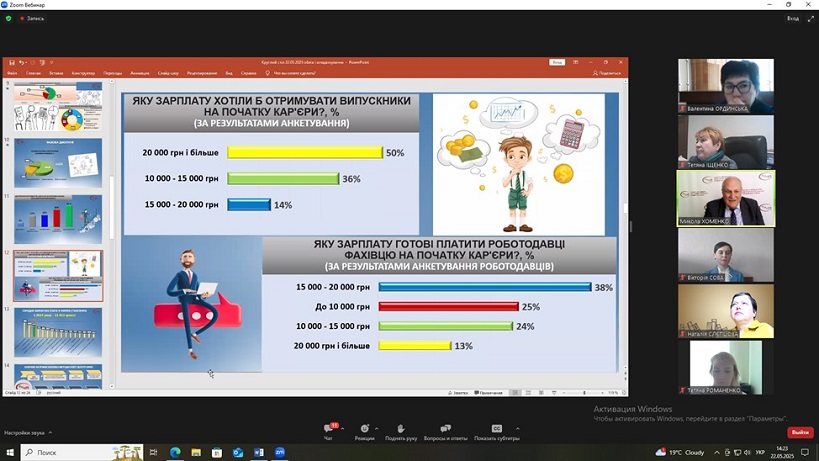Click the 'Что вы хотите сделать' search box

click(291, 73)
